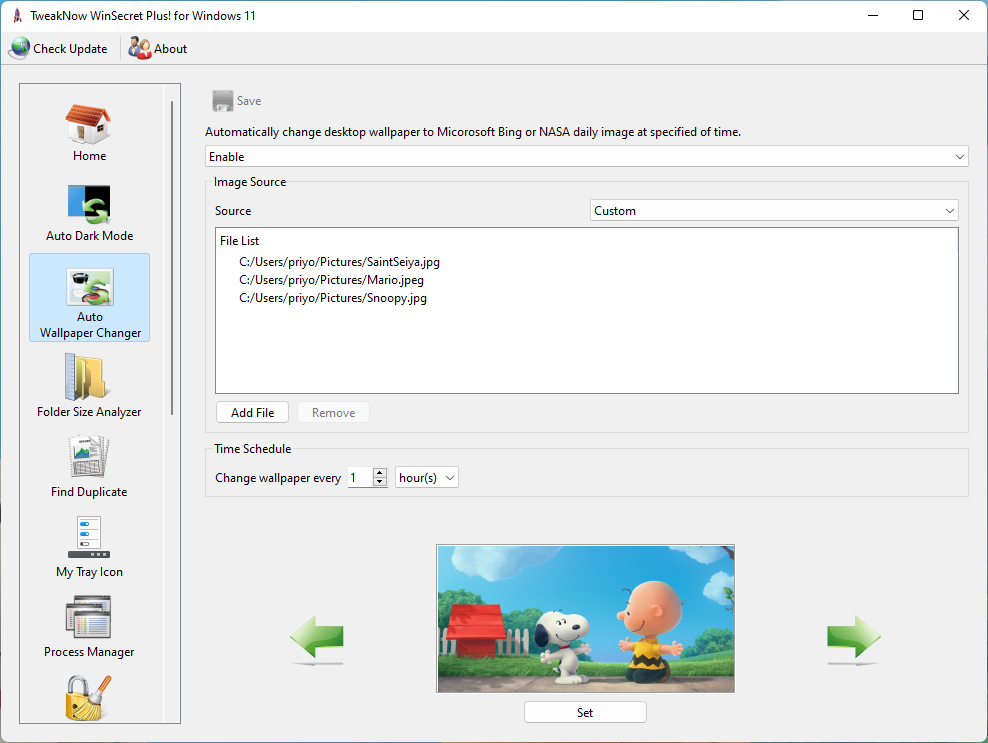The height and width of the screenshot is (743, 988).
Task: Show next wallpaper with right green arrow
Action: pos(854,640)
